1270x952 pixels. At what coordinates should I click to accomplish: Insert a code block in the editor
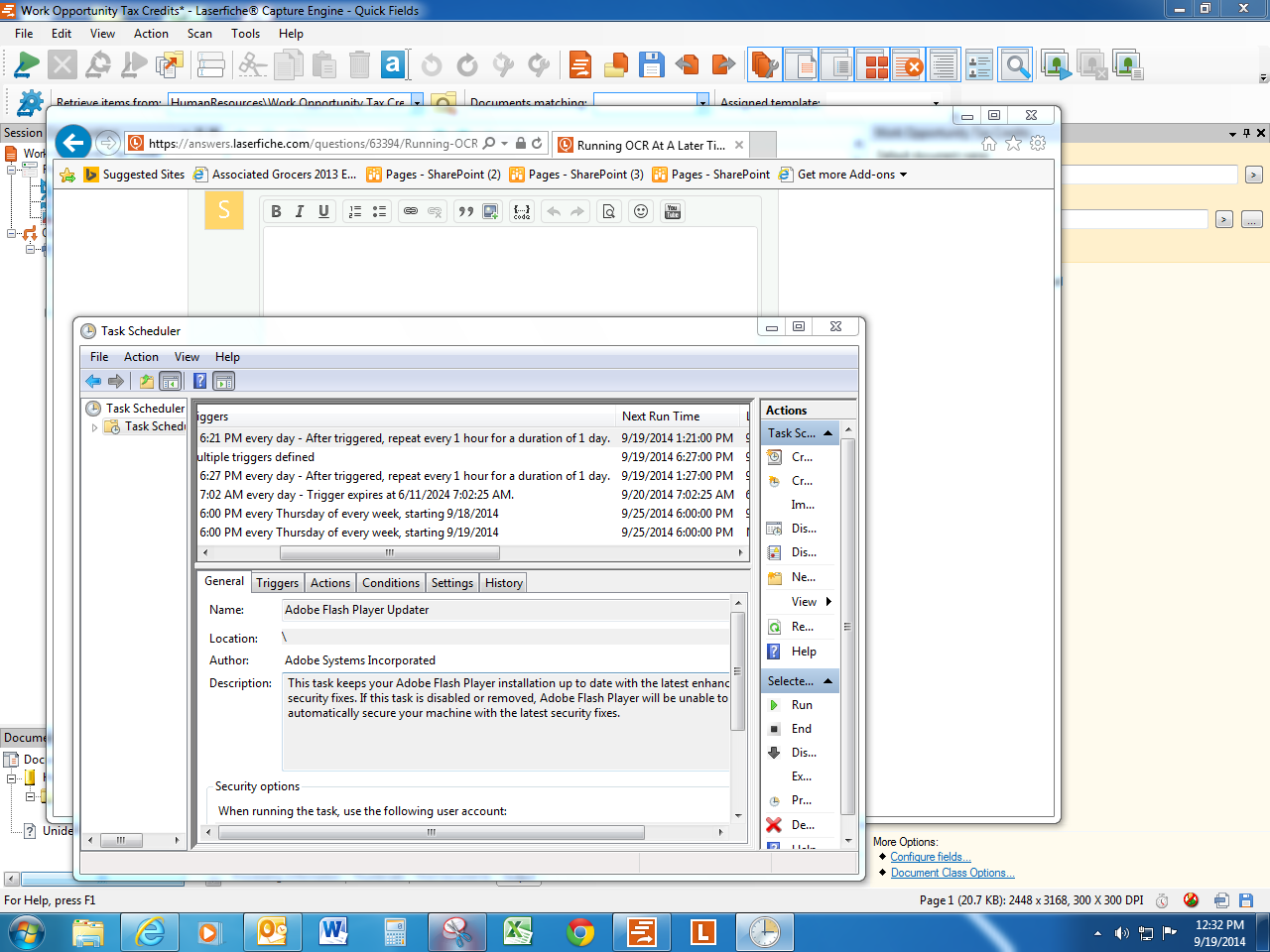pyautogui.click(x=522, y=211)
